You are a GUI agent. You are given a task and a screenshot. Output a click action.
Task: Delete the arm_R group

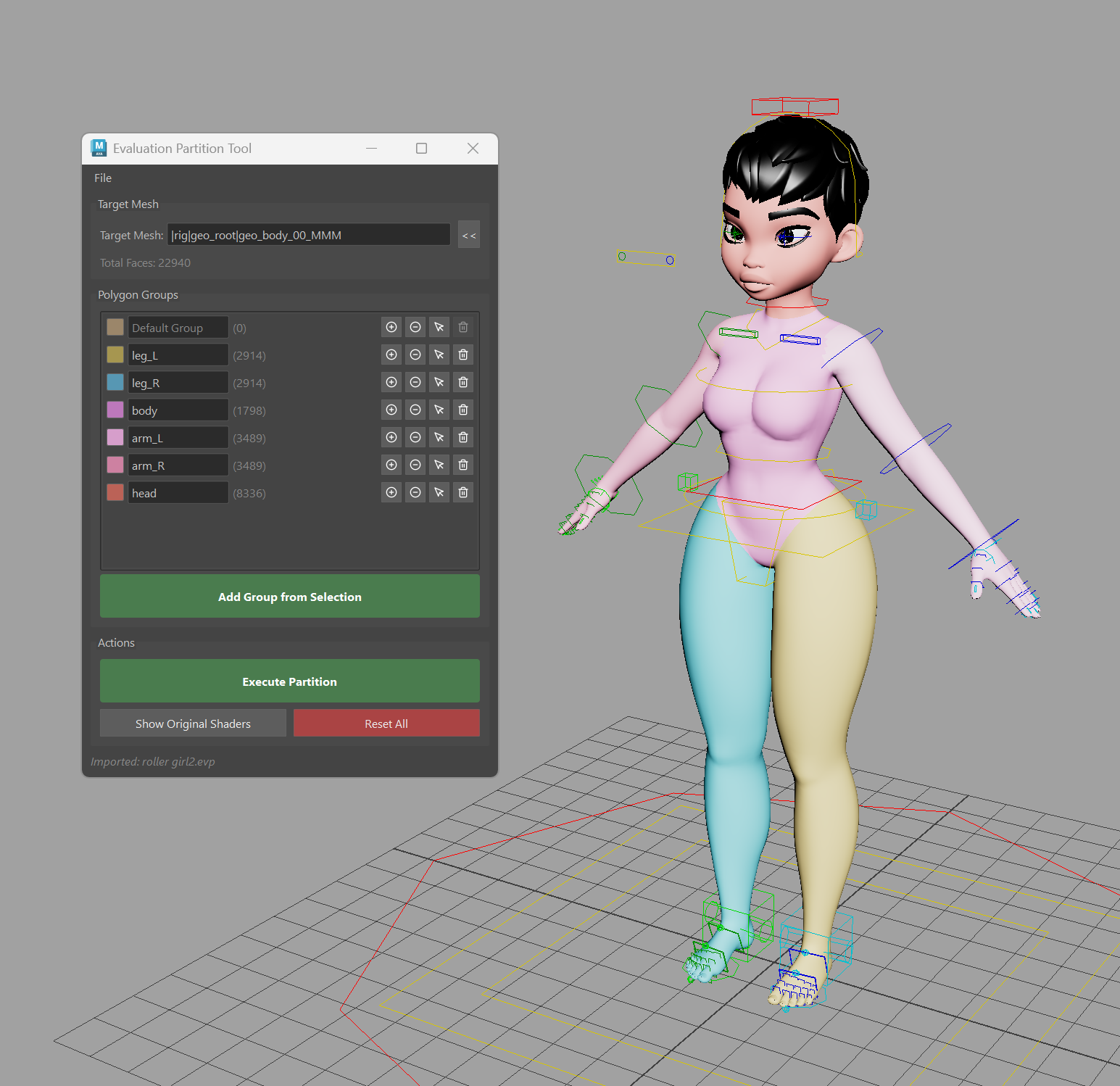point(463,465)
